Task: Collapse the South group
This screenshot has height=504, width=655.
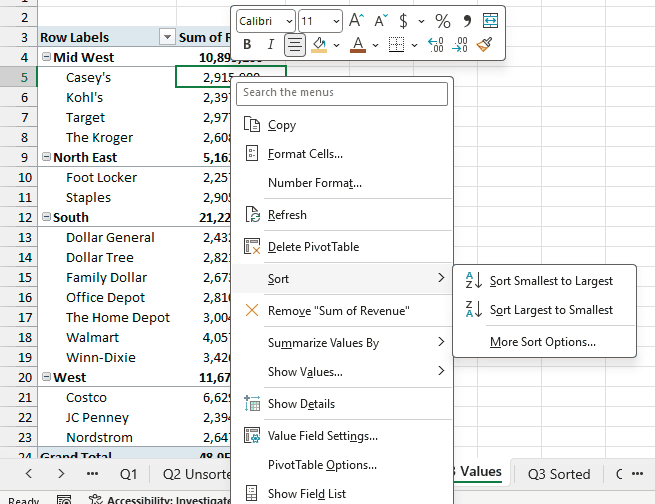Action: [47, 217]
